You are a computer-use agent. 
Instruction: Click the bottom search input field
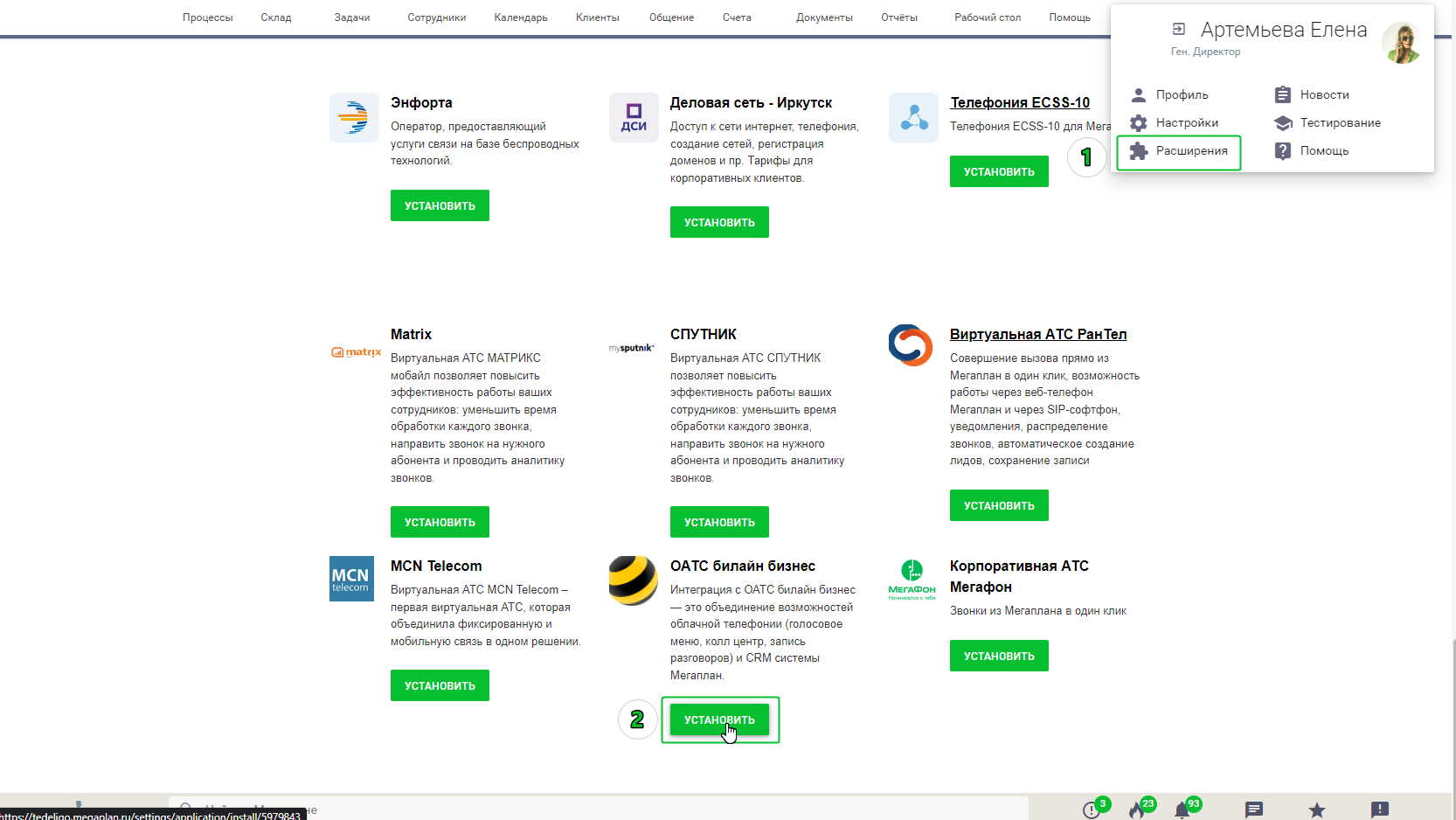coord(599,809)
